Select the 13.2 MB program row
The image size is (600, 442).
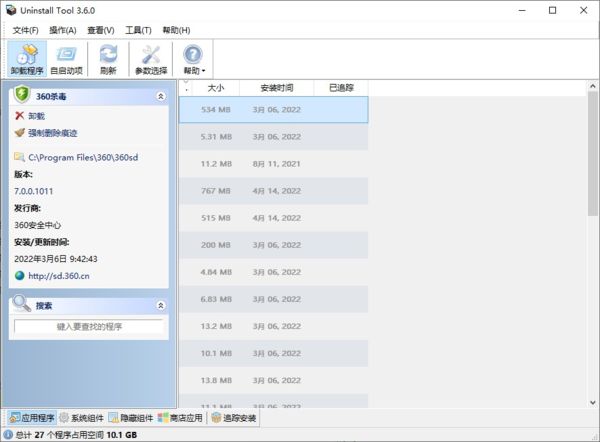274,326
